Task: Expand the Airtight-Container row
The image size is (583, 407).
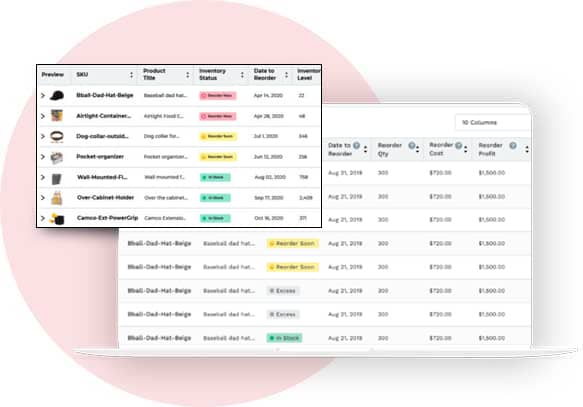Action: point(43,116)
